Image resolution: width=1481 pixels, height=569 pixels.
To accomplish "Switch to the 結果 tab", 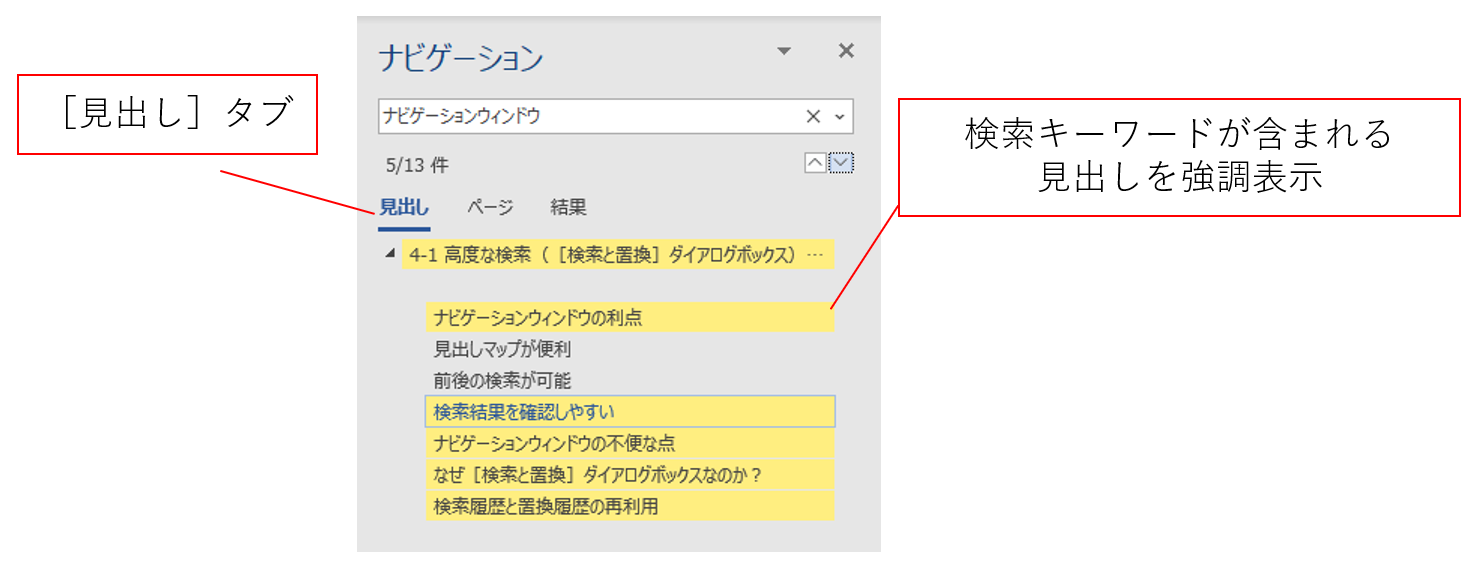I will coord(568,208).
